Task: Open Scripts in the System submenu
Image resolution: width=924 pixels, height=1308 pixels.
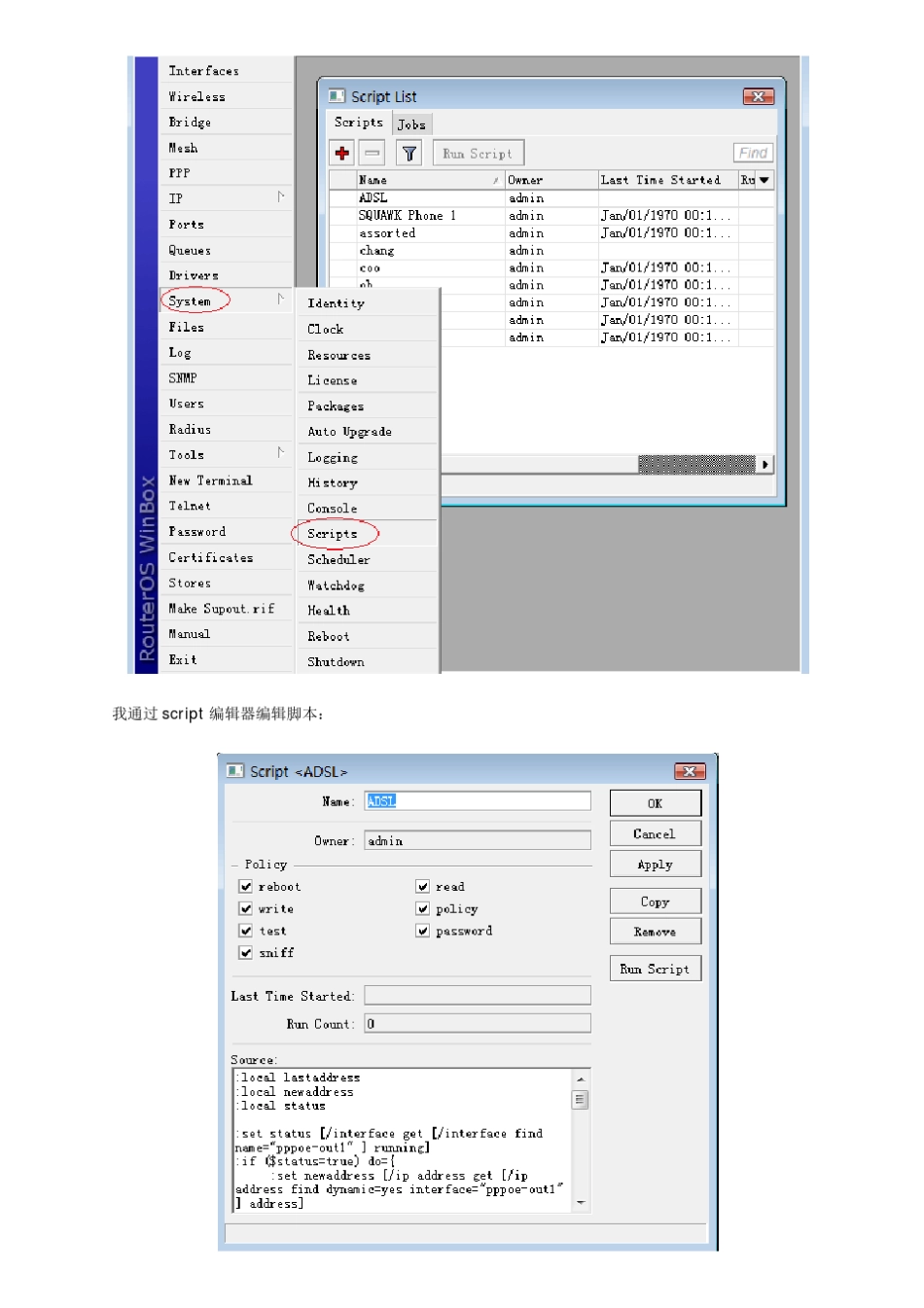Action: [367, 534]
